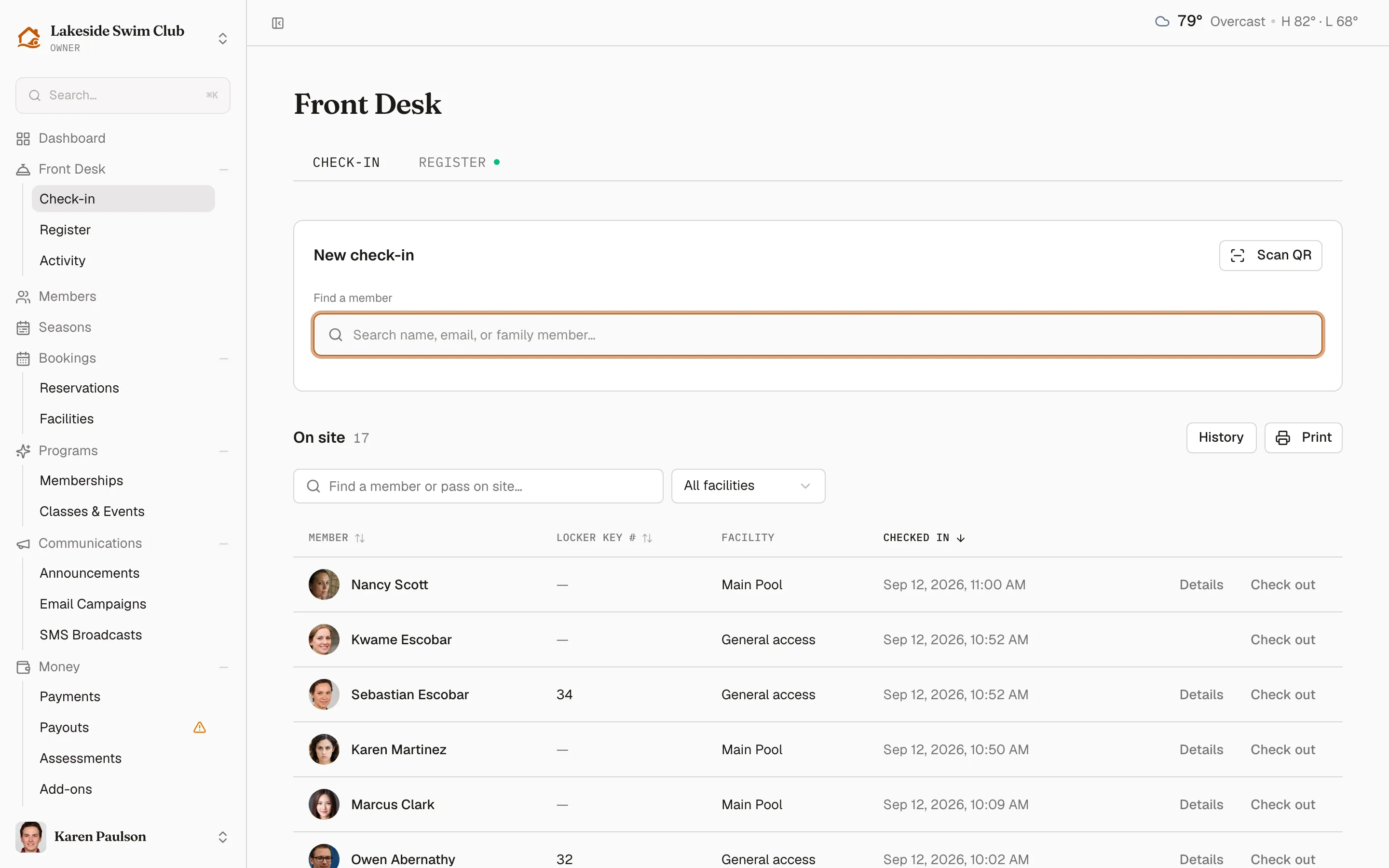Click Nancy Scott's avatar
Viewport: 1389px width, 868px height.
tap(324, 584)
